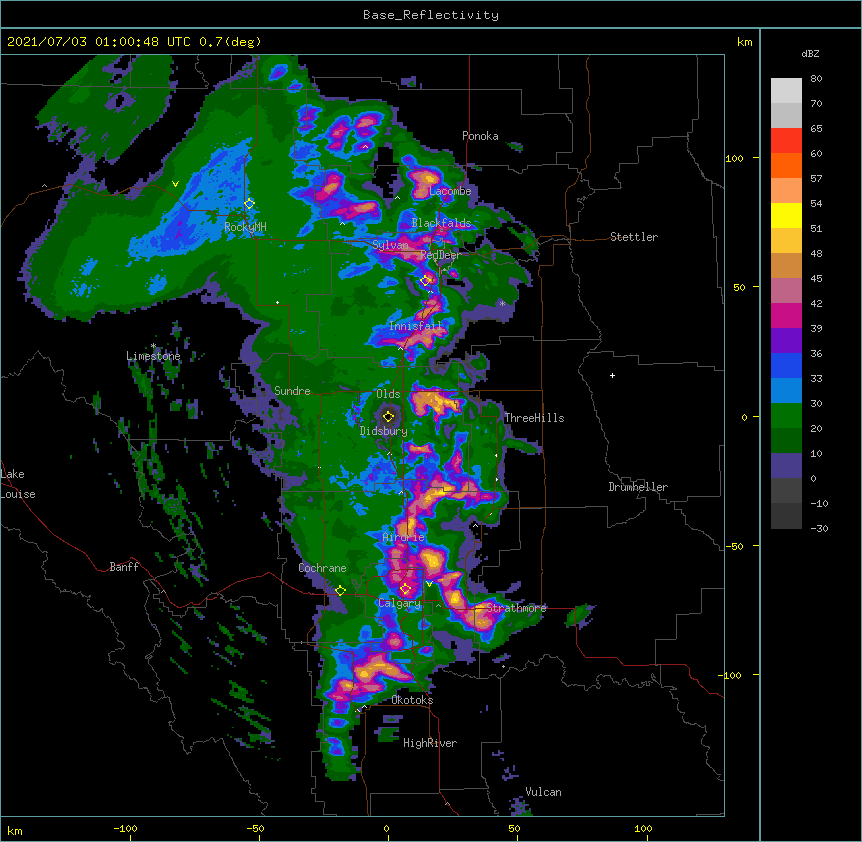Click the Base_Reflectivity title text

pyautogui.click(x=431, y=15)
